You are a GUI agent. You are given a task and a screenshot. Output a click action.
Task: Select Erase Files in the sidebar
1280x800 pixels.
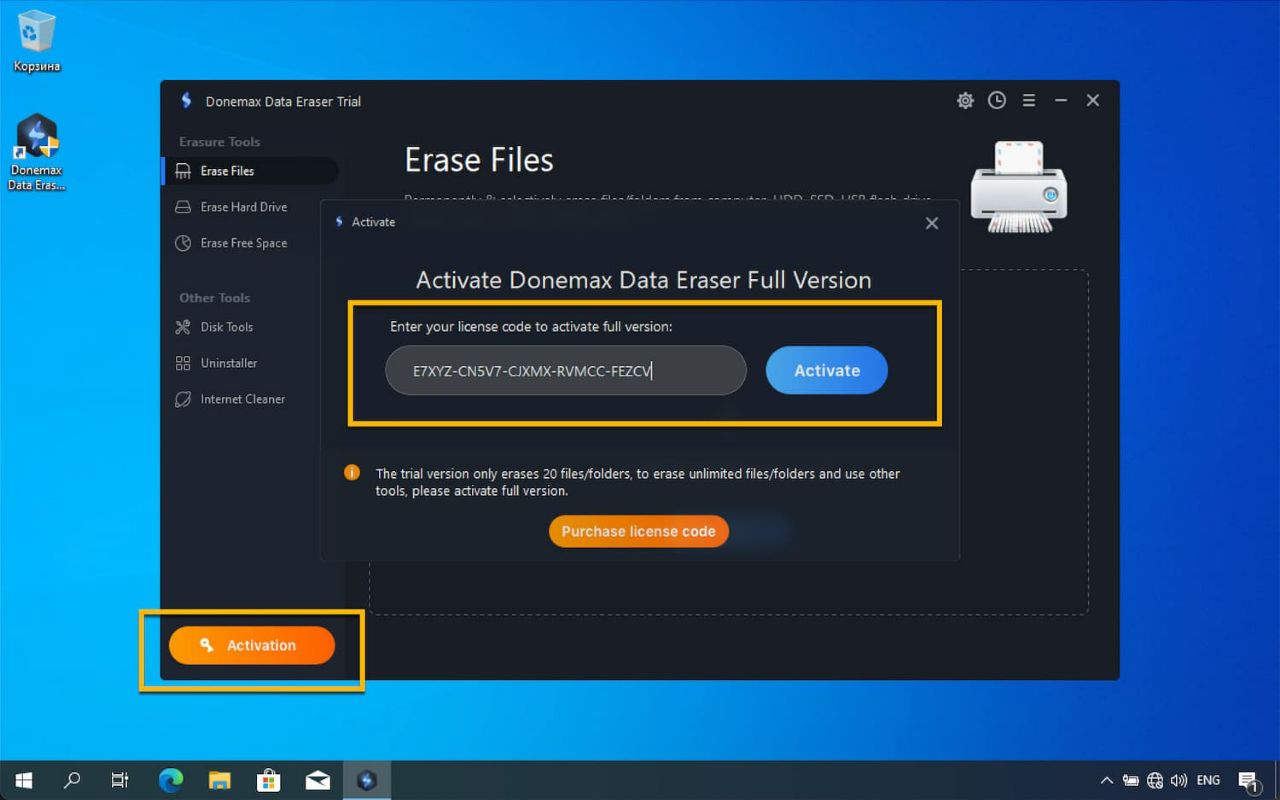click(x=228, y=171)
